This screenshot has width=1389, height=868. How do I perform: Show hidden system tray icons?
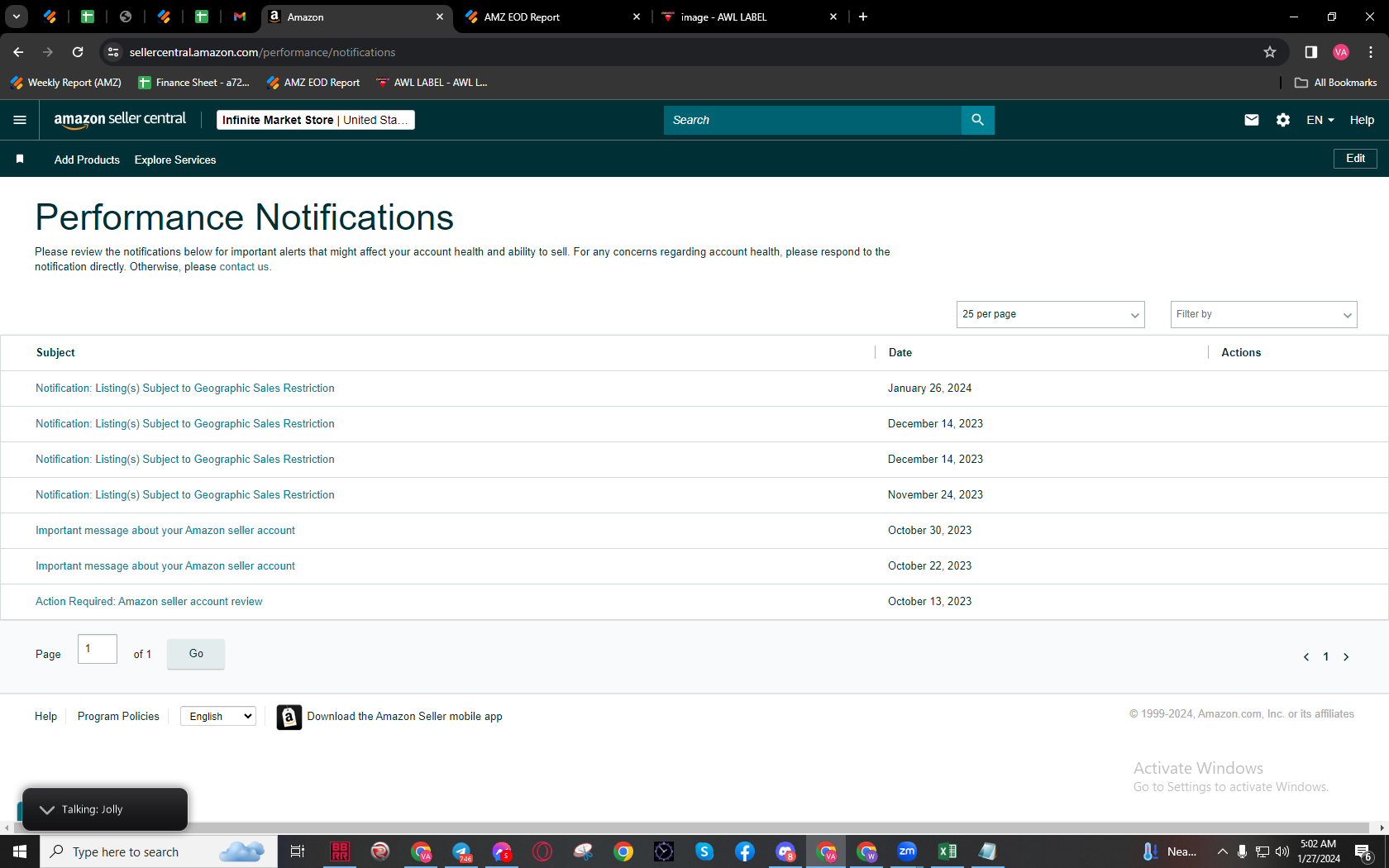point(1223,851)
